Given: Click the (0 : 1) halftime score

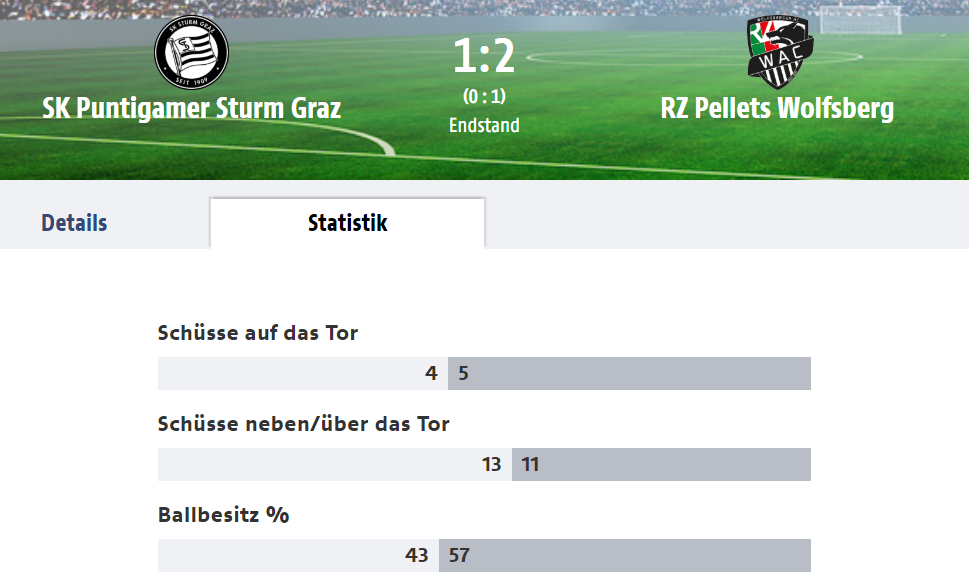Looking at the screenshot, I should click(484, 97).
